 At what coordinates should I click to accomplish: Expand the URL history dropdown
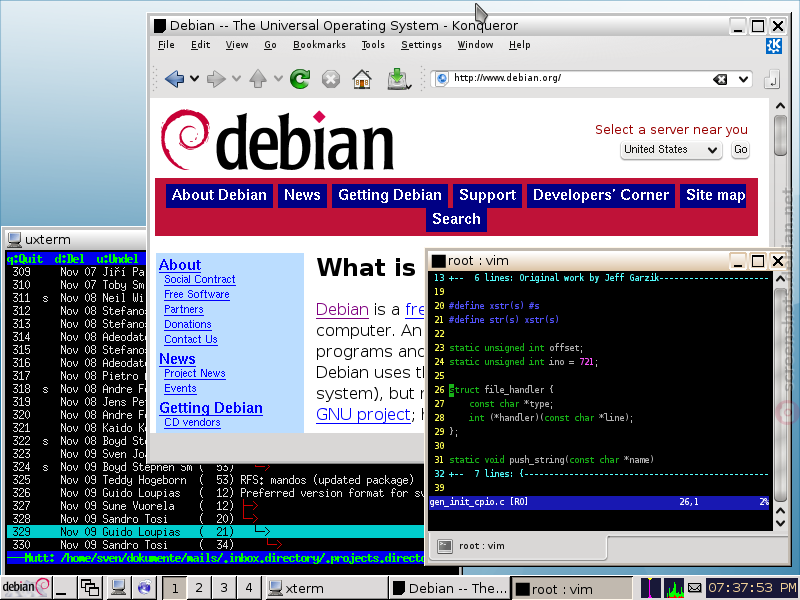tap(743, 79)
